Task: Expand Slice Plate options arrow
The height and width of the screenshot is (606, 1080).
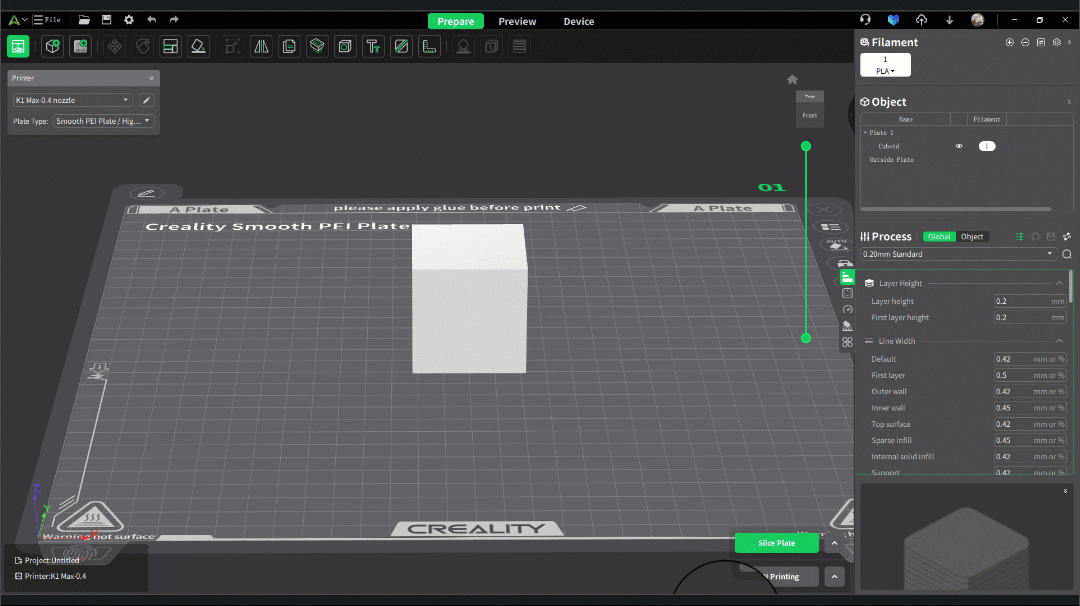Action: 834,543
